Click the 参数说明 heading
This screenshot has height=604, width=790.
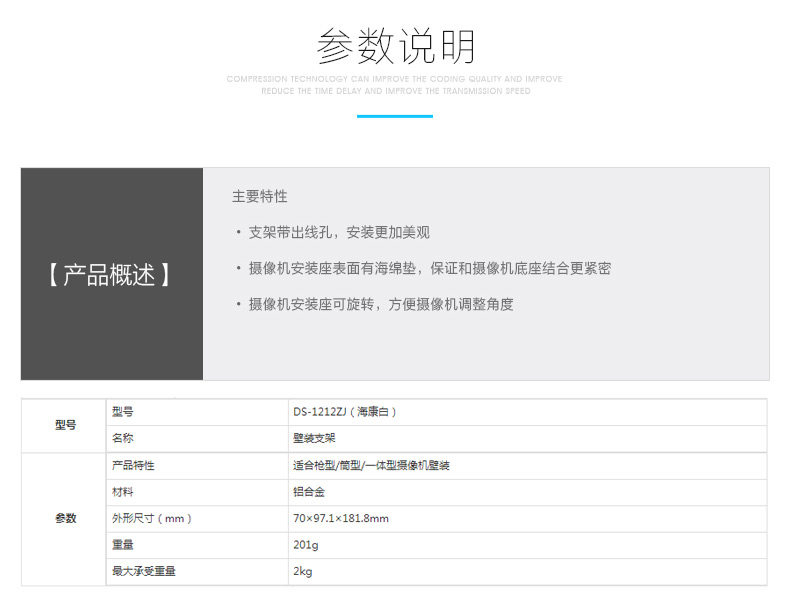396,46
